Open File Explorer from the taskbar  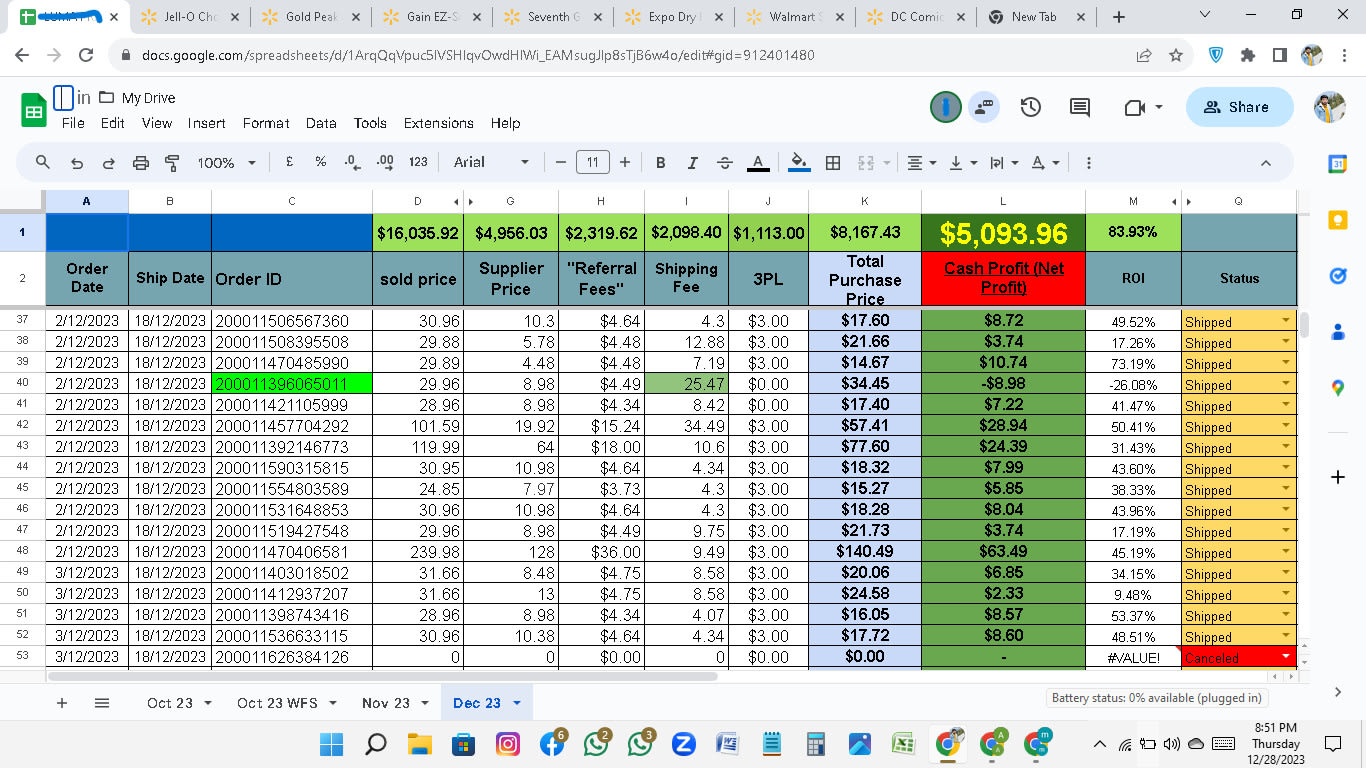(x=420, y=744)
